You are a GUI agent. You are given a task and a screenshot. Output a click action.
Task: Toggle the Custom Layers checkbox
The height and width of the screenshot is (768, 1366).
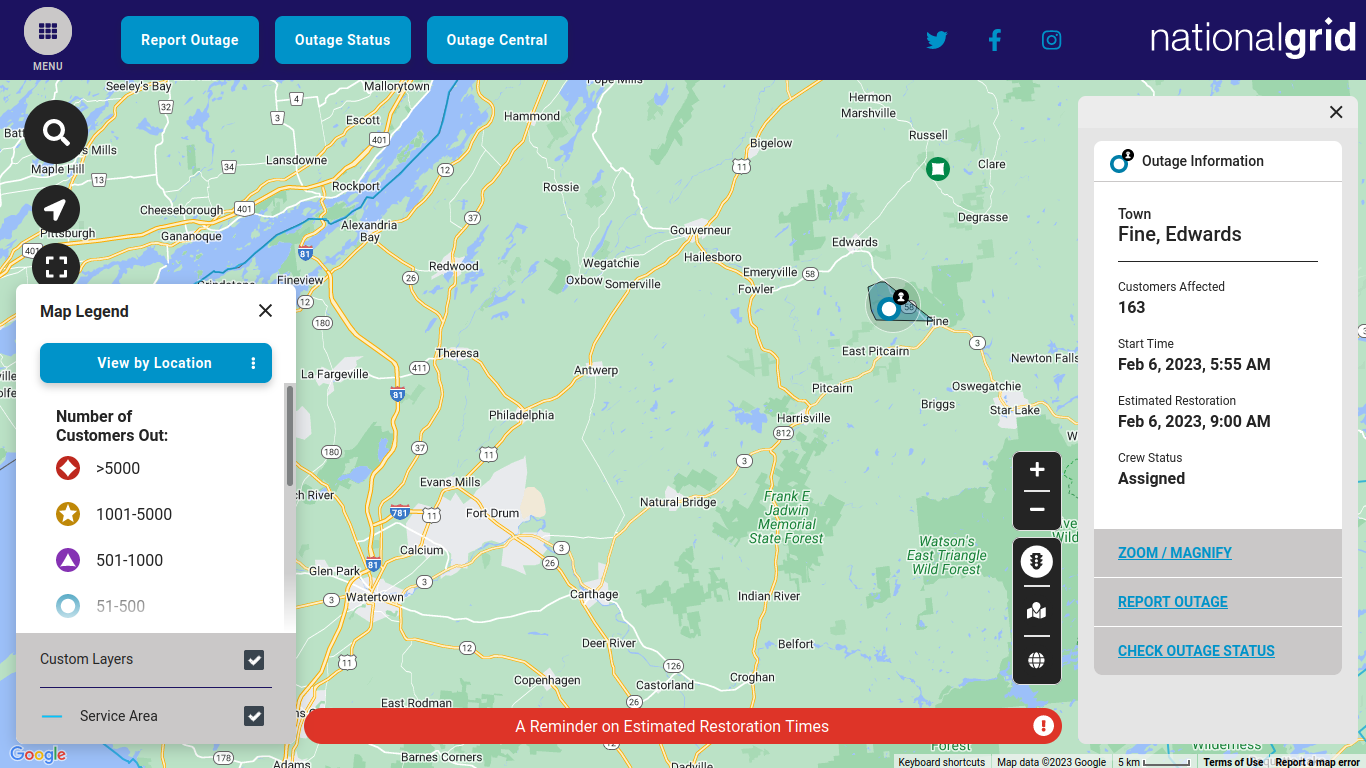(x=254, y=660)
